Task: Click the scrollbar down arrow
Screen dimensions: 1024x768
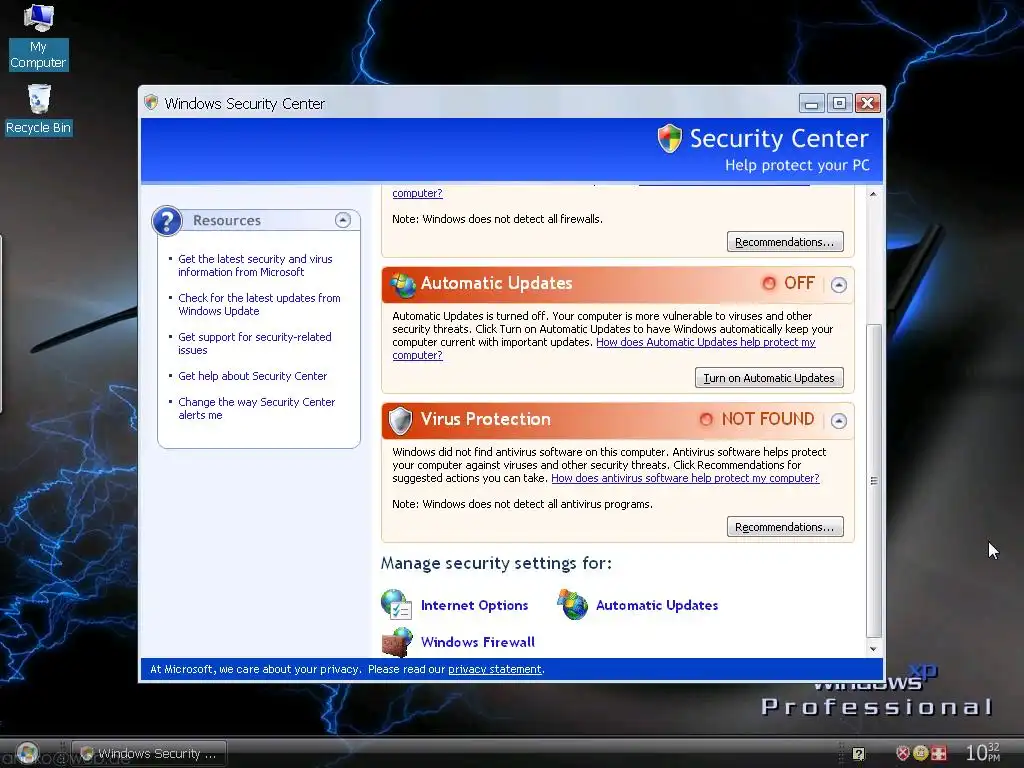Action: click(x=873, y=648)
